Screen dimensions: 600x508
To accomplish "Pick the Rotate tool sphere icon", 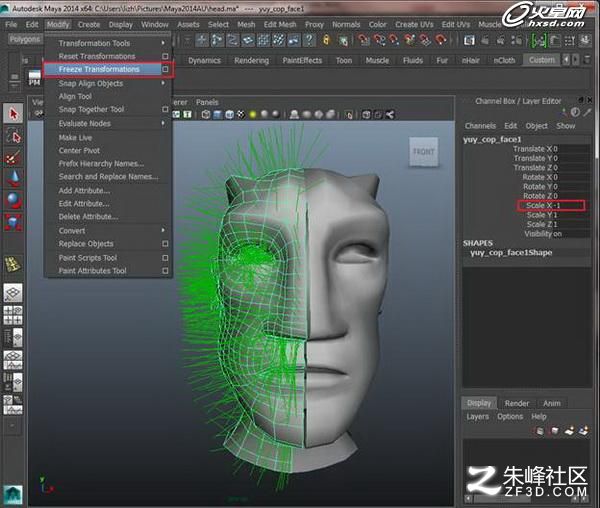I will (13, 200).
